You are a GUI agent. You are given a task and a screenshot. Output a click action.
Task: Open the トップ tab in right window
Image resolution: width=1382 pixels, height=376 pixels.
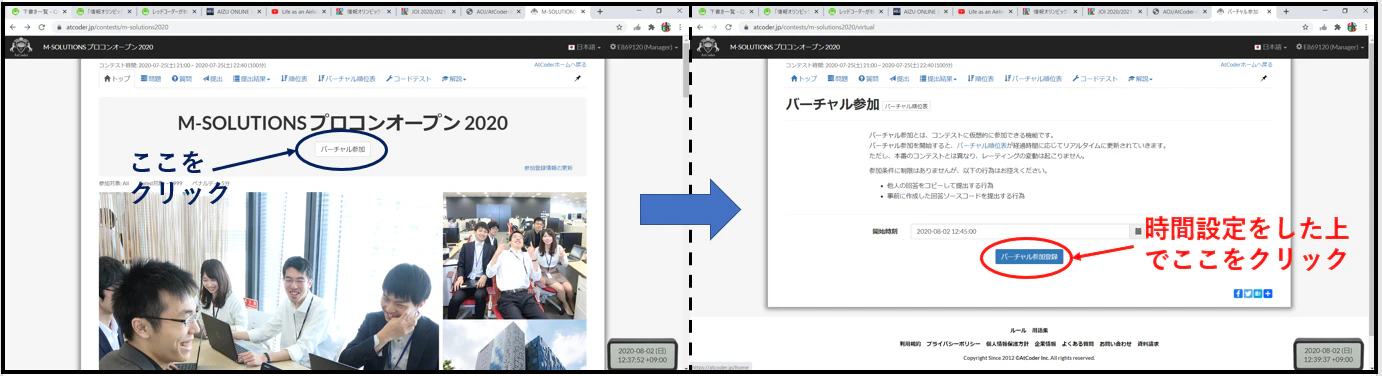[x=803, y=78]
